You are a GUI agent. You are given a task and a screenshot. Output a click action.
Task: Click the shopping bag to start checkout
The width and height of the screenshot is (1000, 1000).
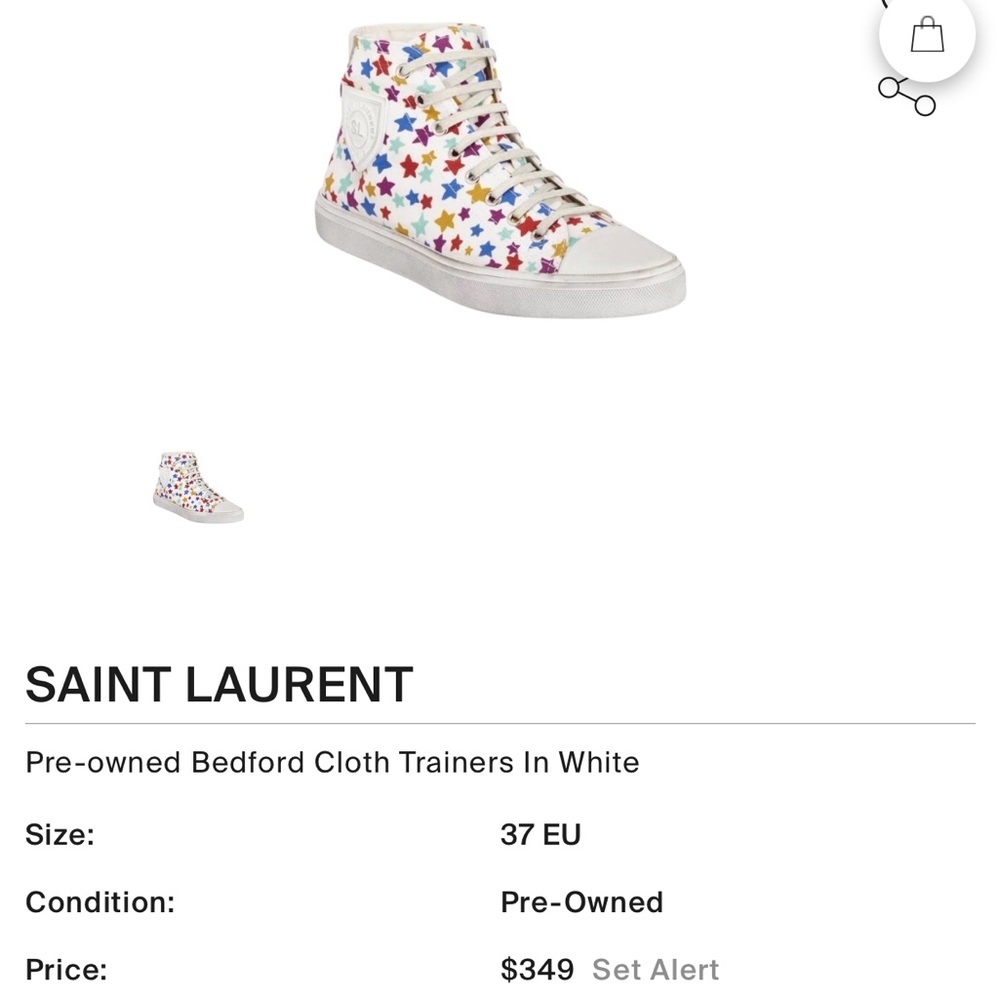tap(930, 33)
